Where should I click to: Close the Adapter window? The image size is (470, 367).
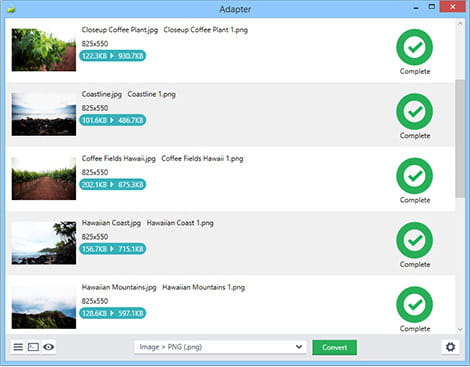coord(452,7)
